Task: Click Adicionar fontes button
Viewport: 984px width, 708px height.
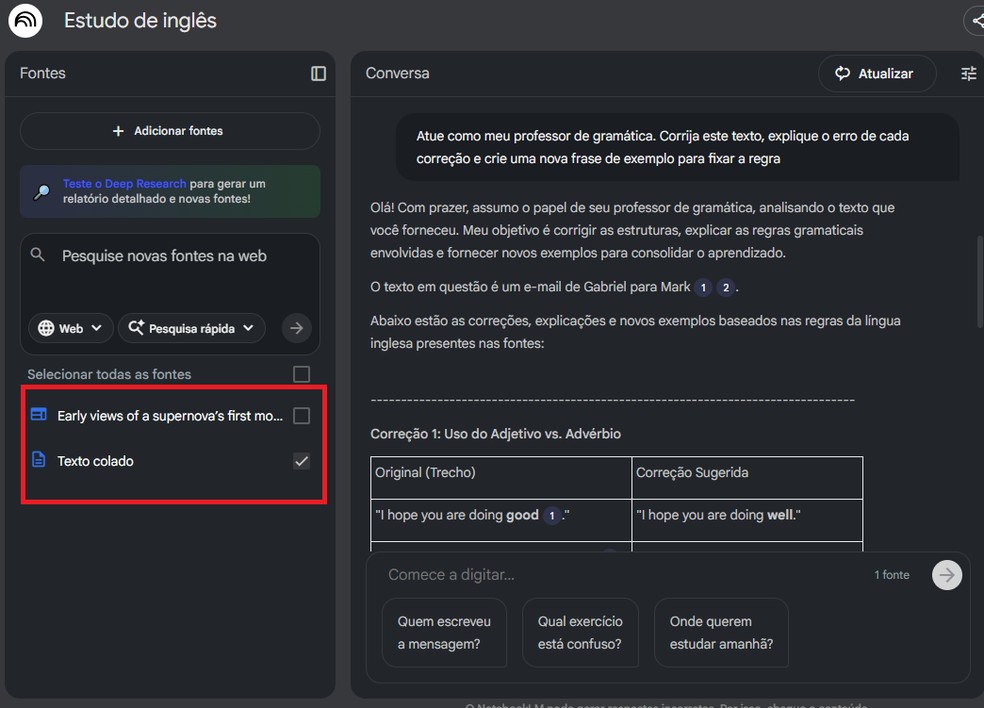Action: coord(169,131)
